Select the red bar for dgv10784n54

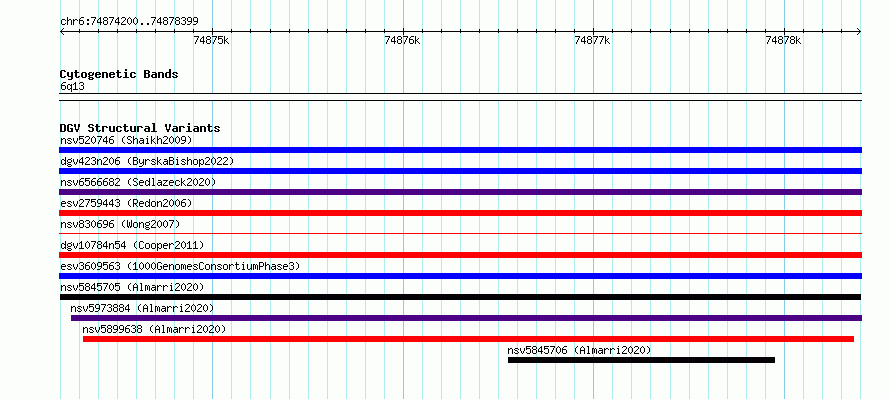click(460, 255)
